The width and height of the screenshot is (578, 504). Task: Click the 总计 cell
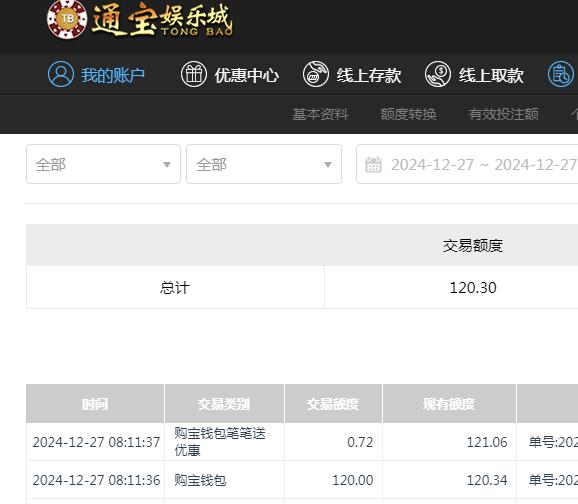175,288
